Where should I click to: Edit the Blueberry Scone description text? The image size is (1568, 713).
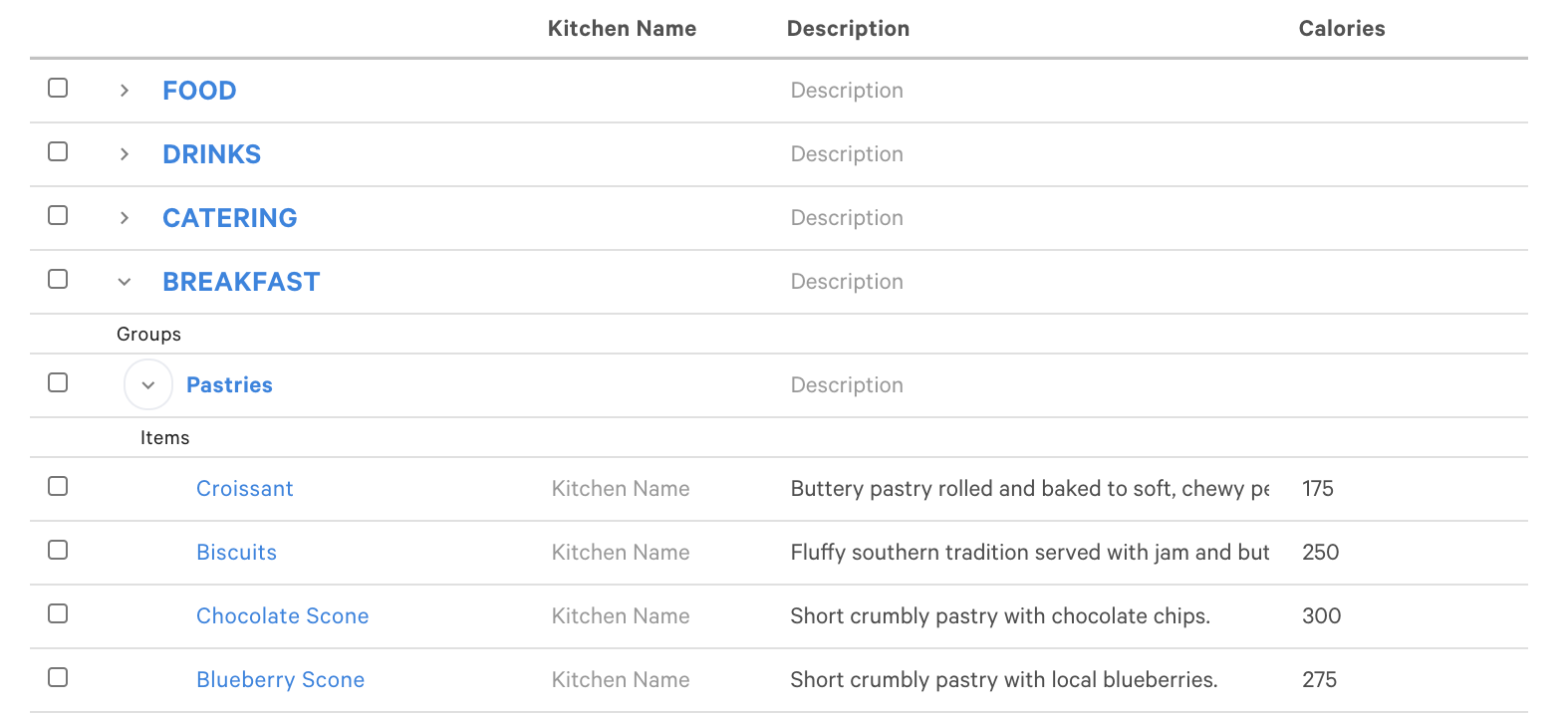coord(1003,680)
